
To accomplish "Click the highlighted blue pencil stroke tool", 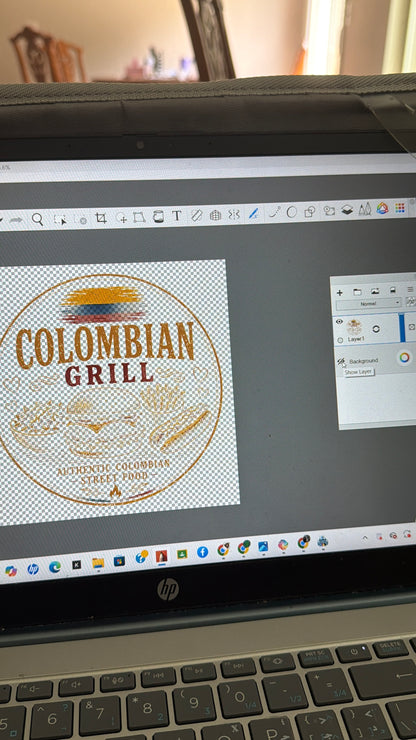I will (254, 213).
